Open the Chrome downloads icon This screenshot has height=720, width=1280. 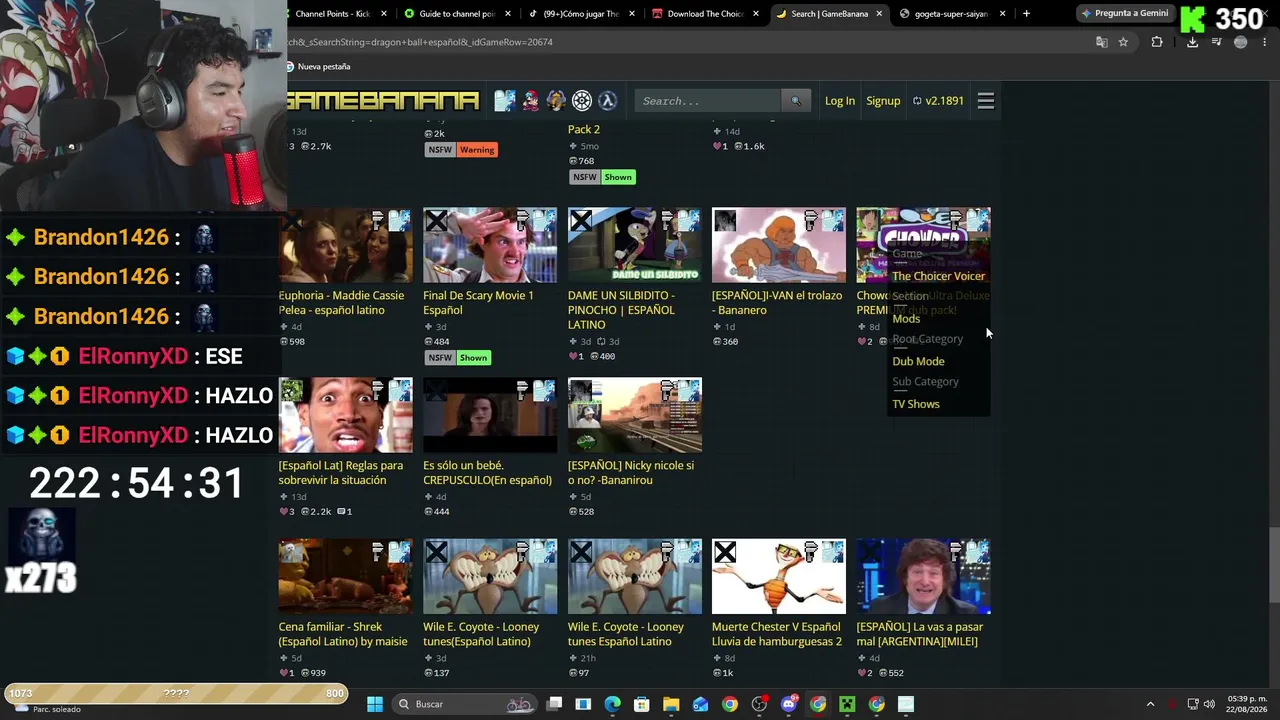(1192, 42)
